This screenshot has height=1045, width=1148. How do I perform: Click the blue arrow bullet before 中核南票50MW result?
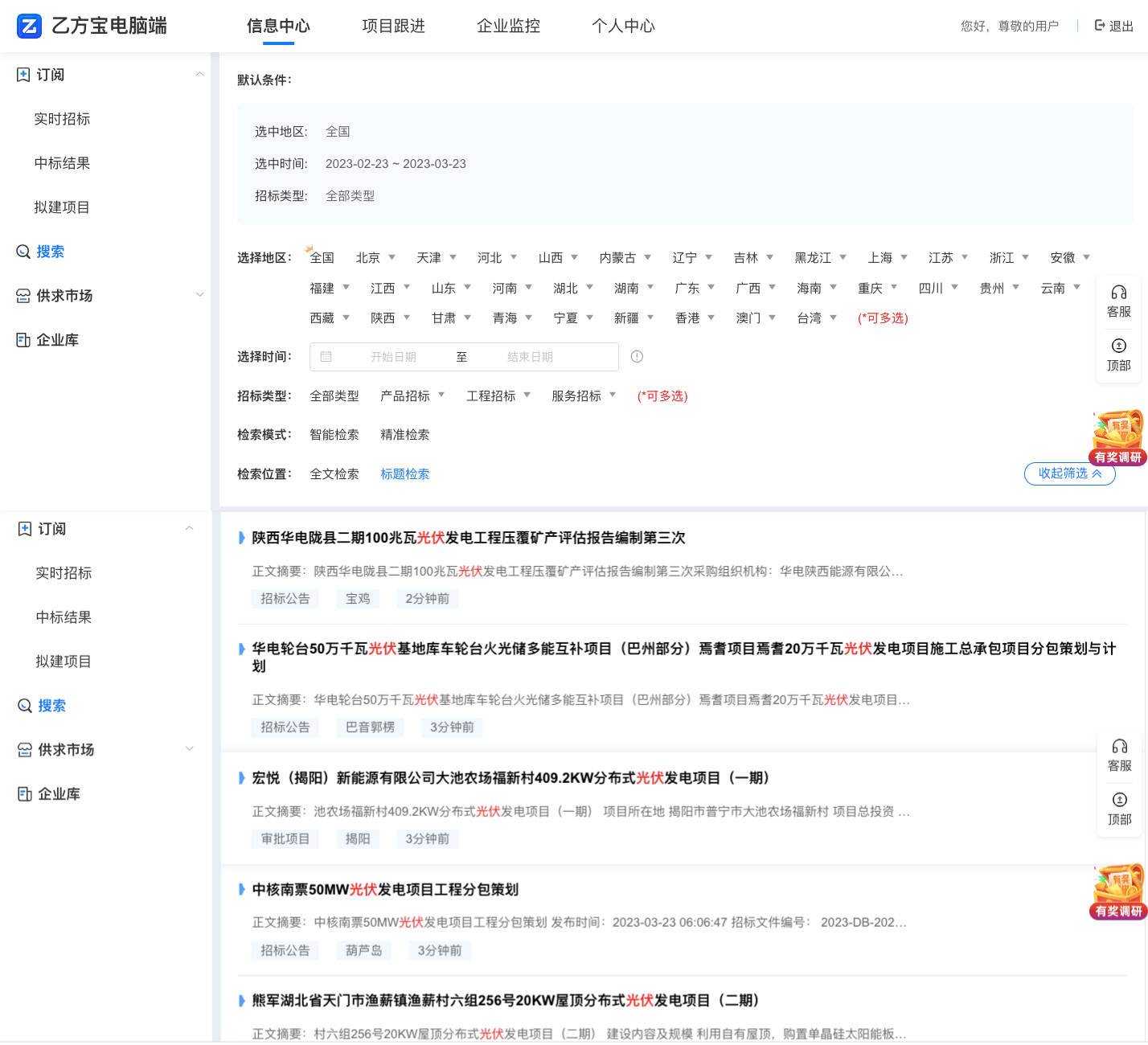[241, 889]
